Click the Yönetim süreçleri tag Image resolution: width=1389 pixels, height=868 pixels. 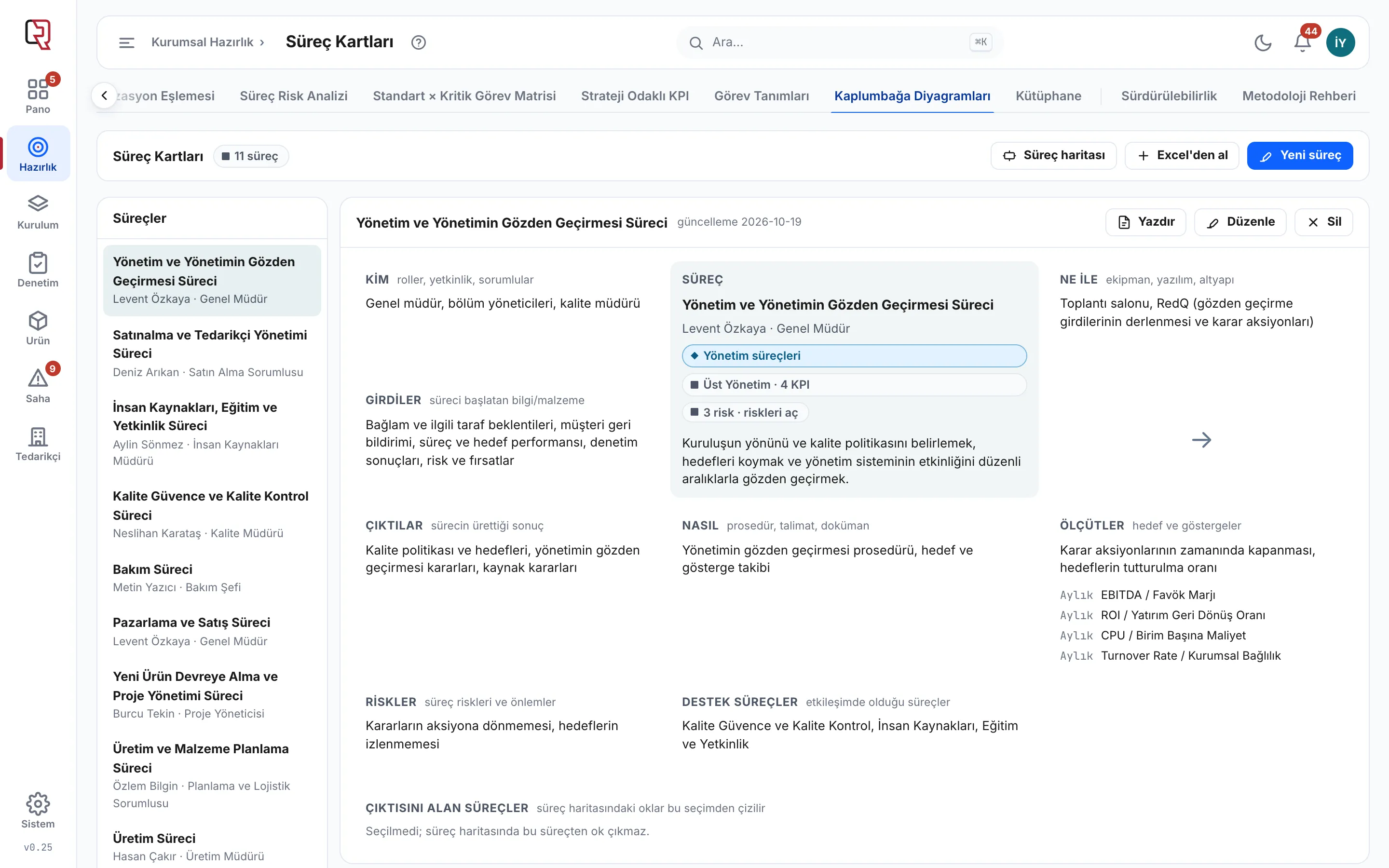854,356
